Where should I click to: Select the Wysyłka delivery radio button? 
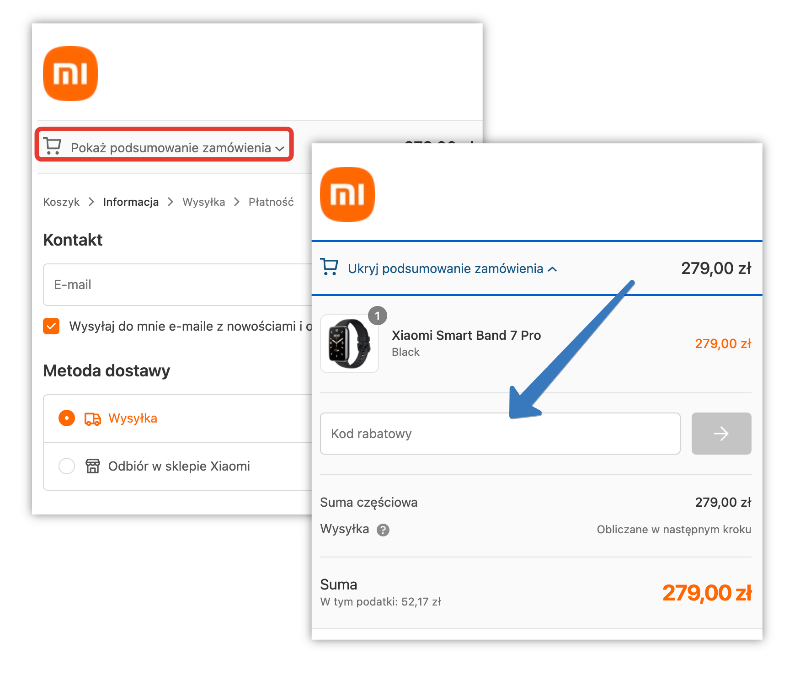[67, 419]
